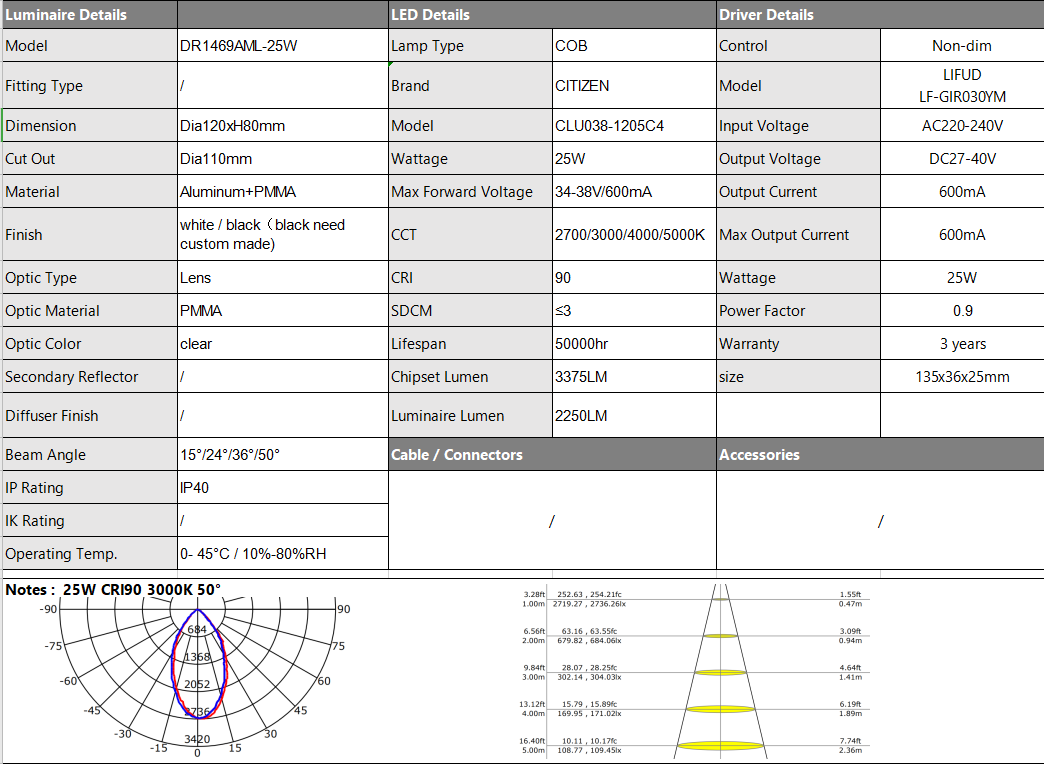Click the 15°/24°/36°/50° beam angle cell
Image resolution: width=1044 pixels, height=764 pixels.
(283, 454)
